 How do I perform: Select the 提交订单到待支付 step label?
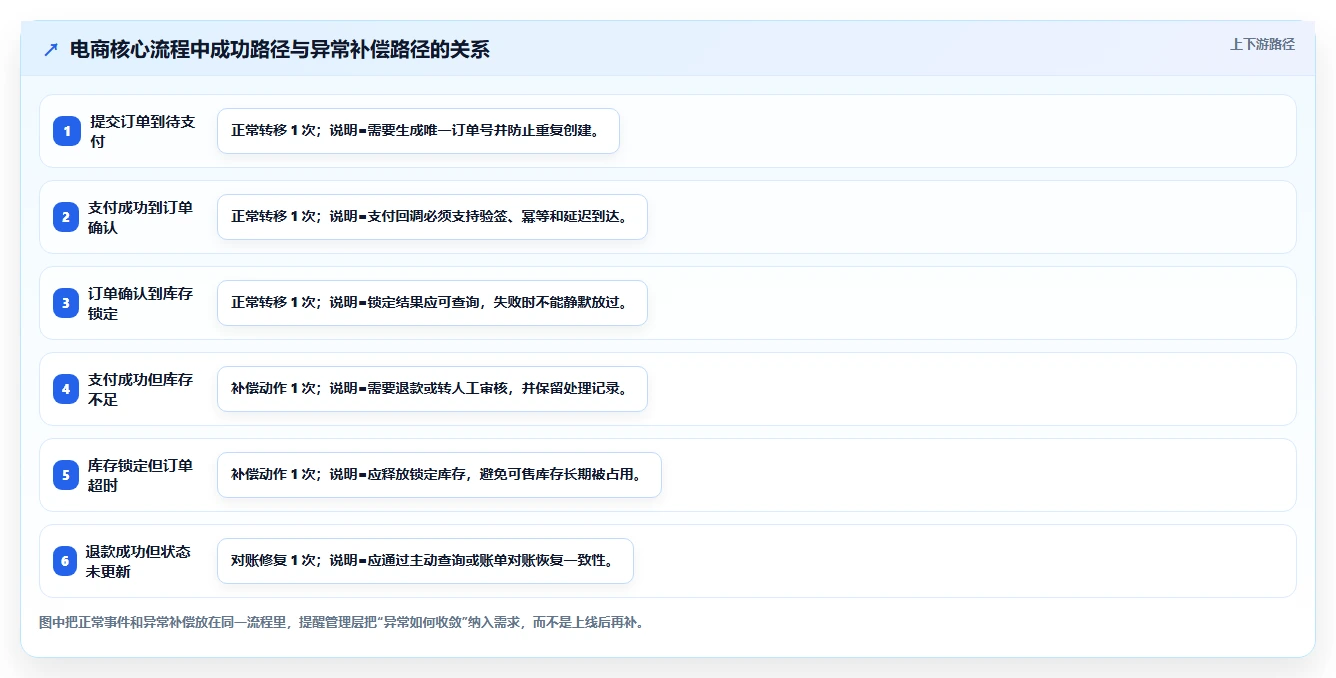[x=143, y=131]
